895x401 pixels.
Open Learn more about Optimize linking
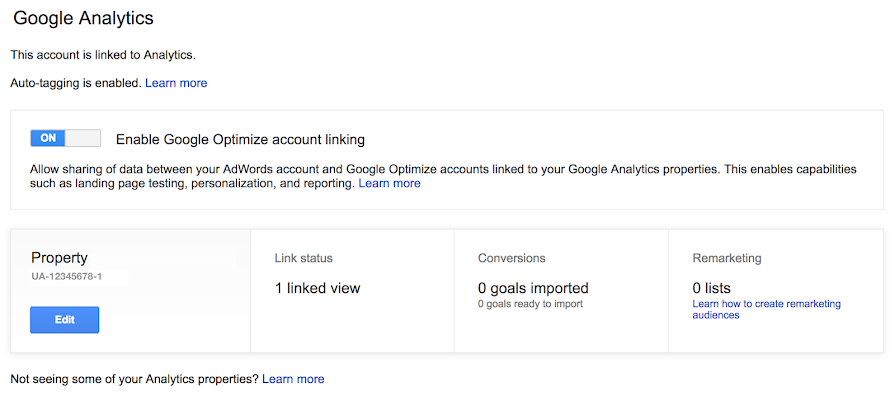(x=389, y=183)
